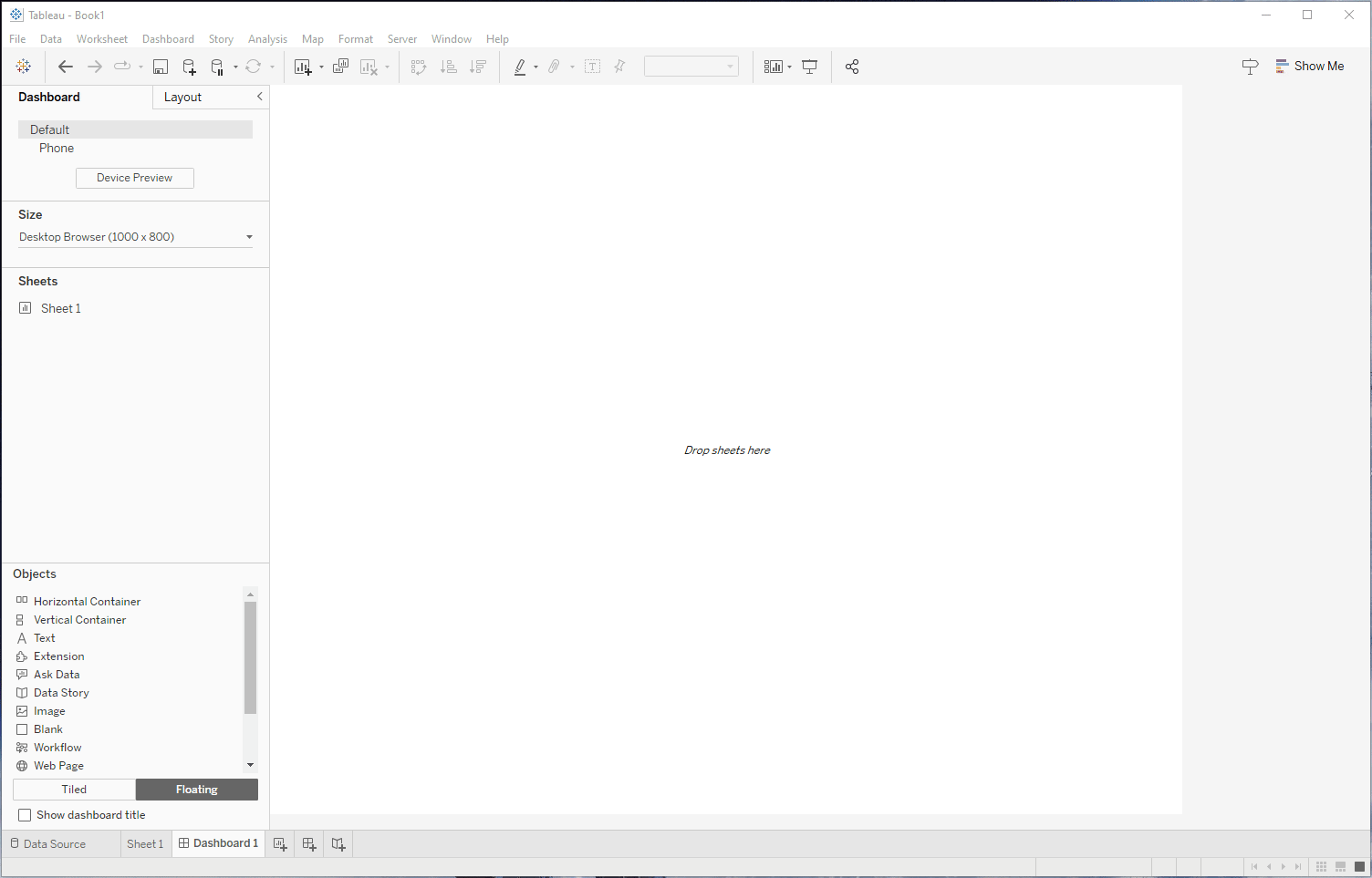Click the Share workbook icon

852,67
